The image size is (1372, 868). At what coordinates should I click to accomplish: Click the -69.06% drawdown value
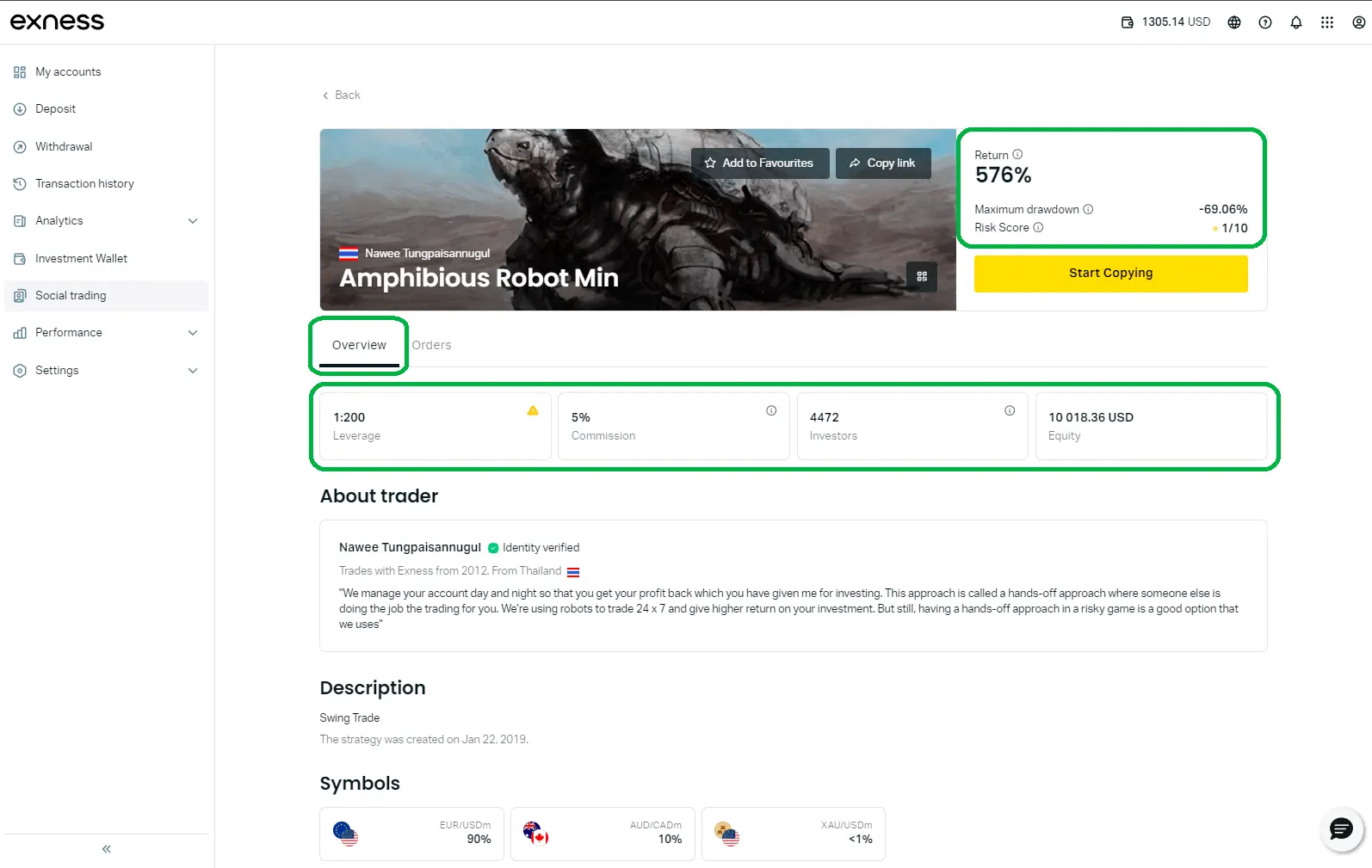1222,209
